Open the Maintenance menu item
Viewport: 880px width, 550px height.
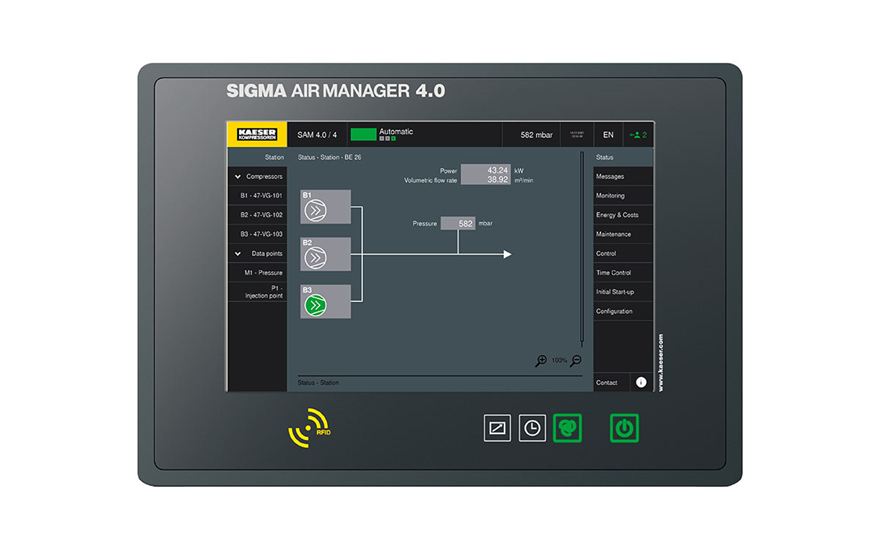click(x=623, y=234)
